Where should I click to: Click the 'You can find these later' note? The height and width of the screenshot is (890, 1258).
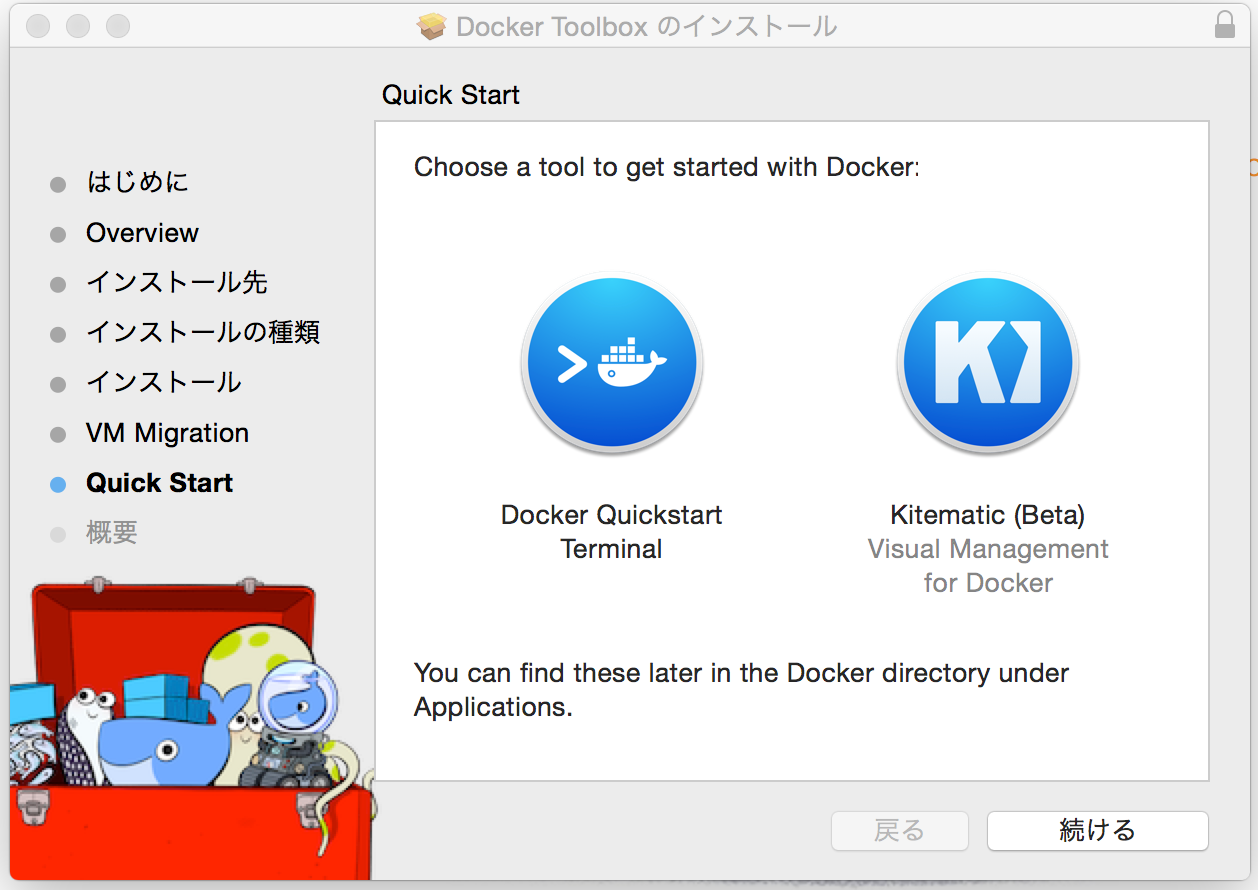click(x=741, y=690)
